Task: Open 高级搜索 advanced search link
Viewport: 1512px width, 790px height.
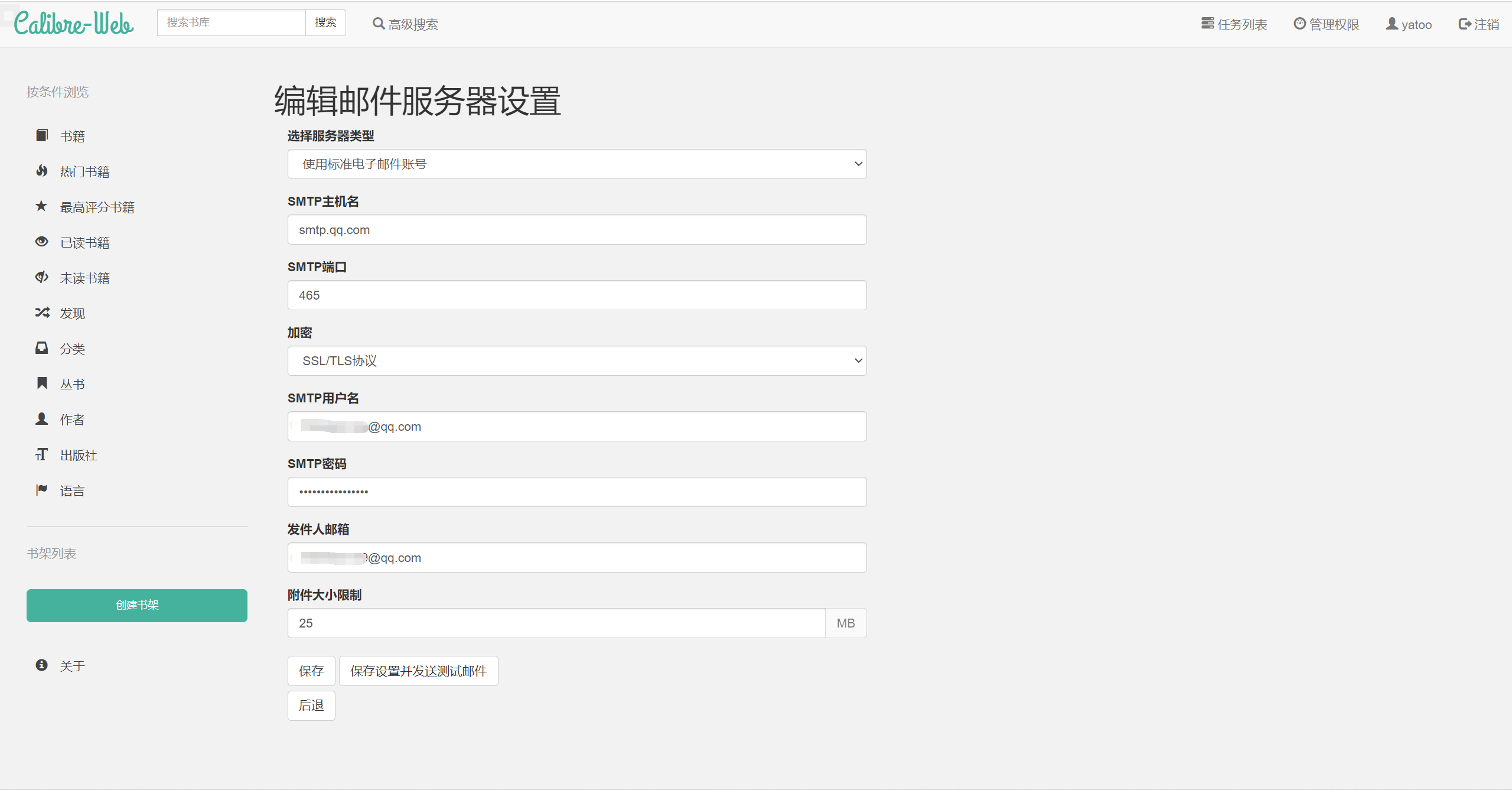Action: pos(406,24)
